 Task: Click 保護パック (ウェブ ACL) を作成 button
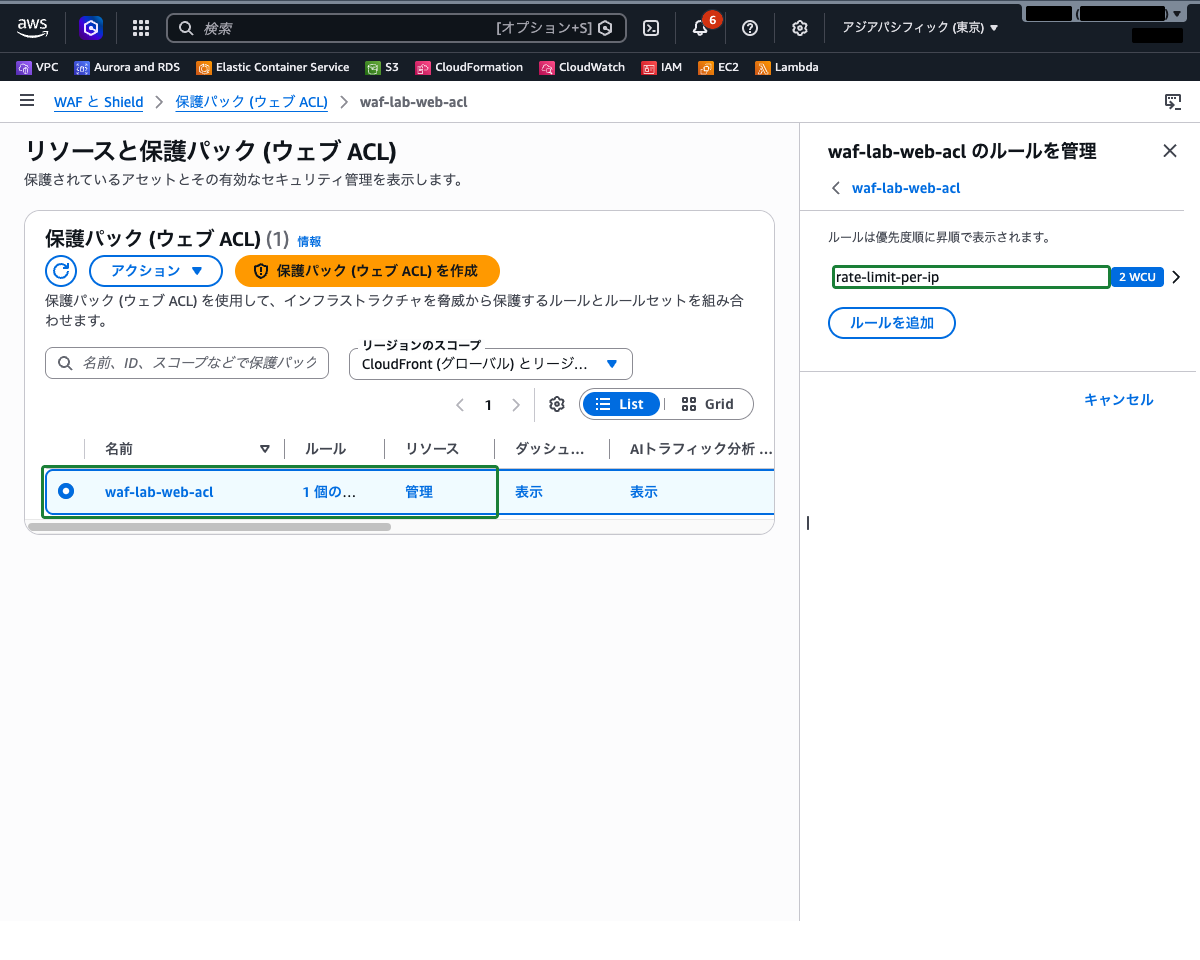367,271
